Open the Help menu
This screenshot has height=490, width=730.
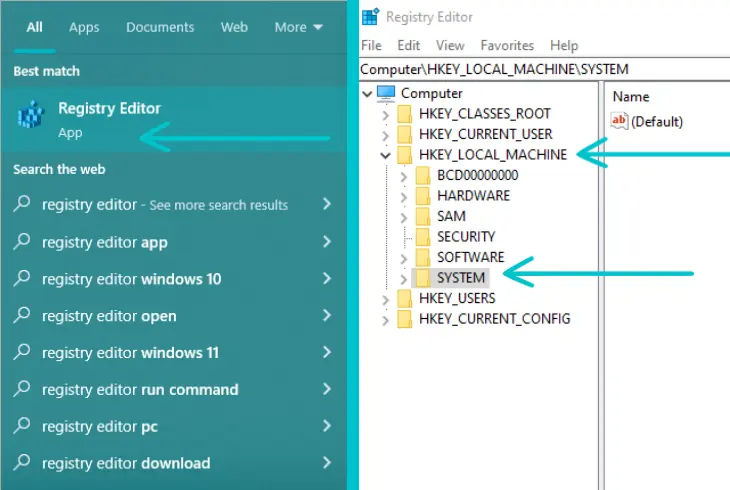[564, 45]
